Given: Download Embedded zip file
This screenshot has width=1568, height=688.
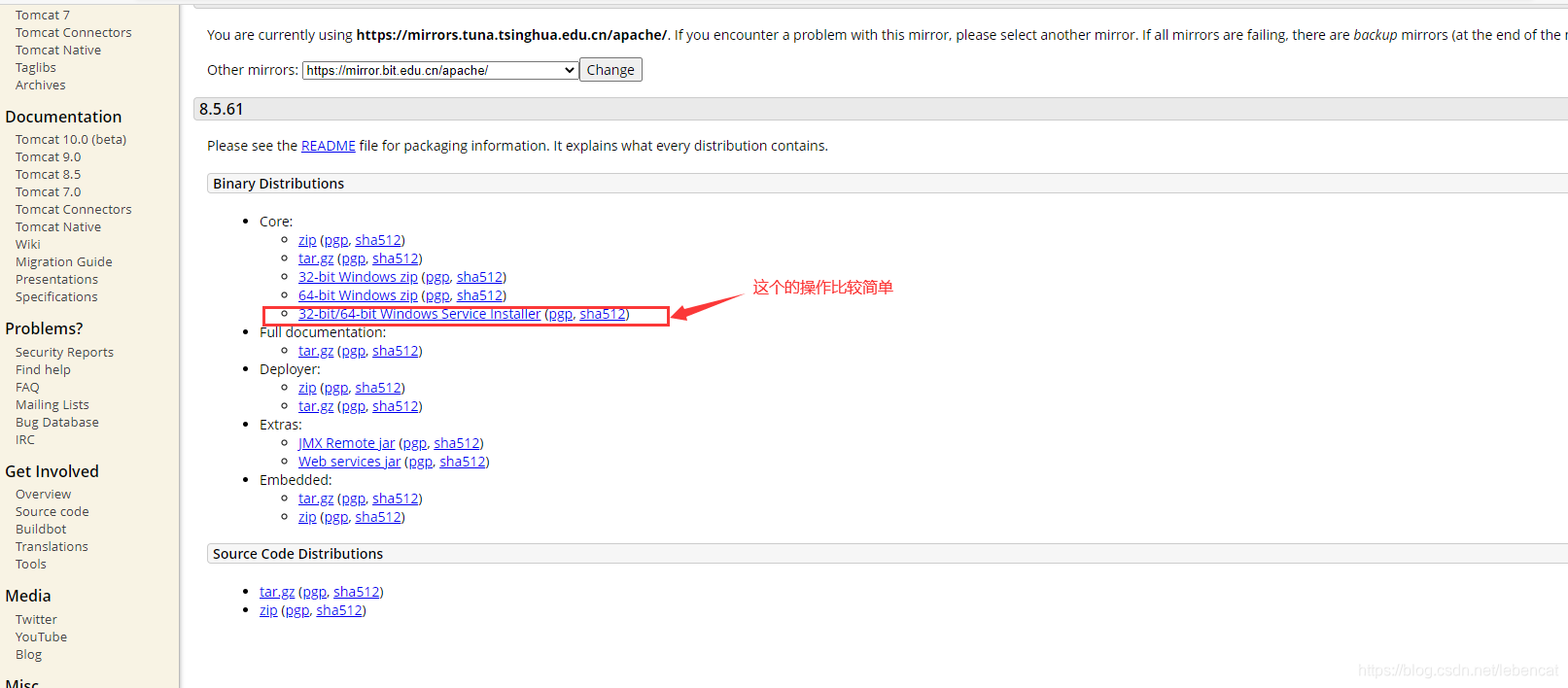Looking at the screenshot, I should pyautogui.click(x=307, y=517).
